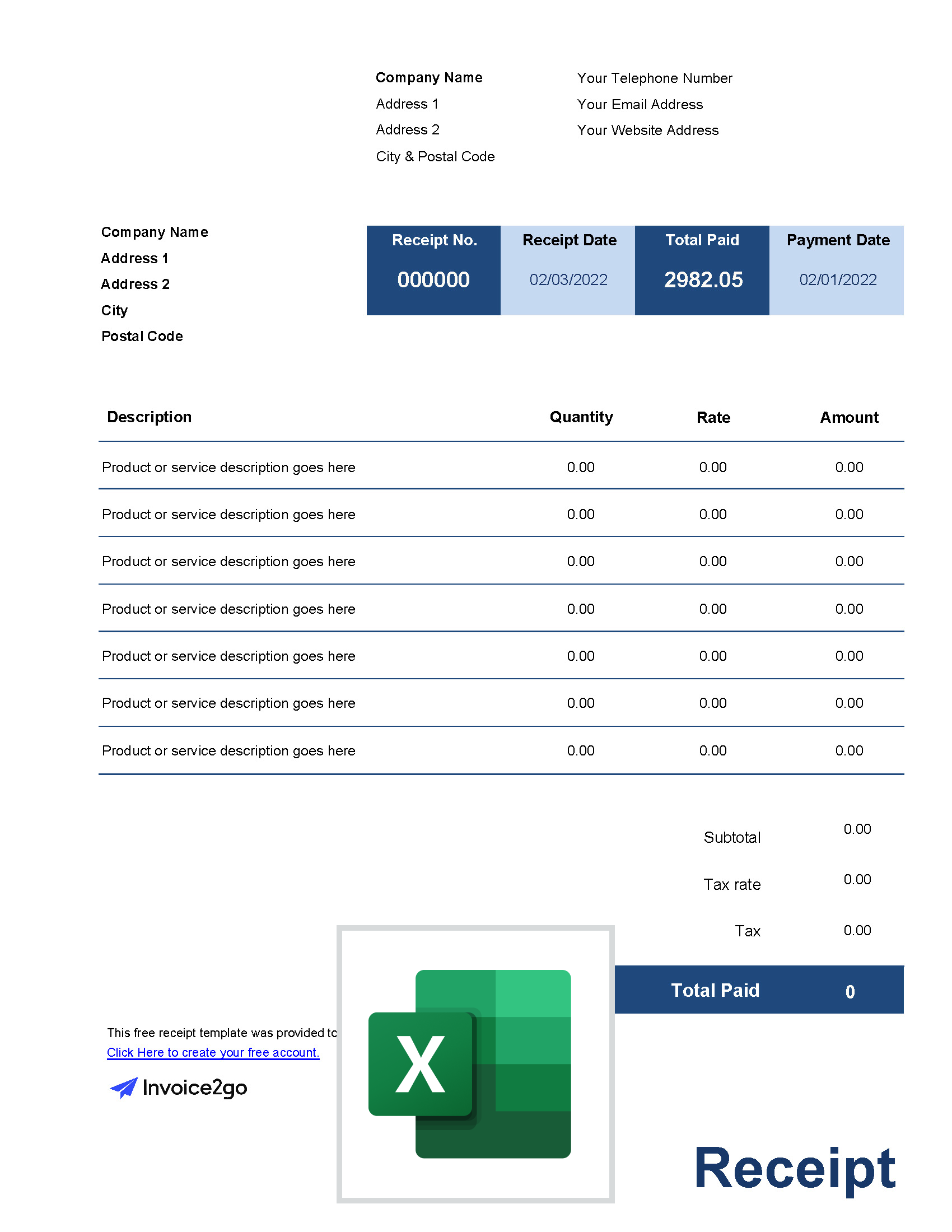Select the Quantity column header

tap(581, 417)
